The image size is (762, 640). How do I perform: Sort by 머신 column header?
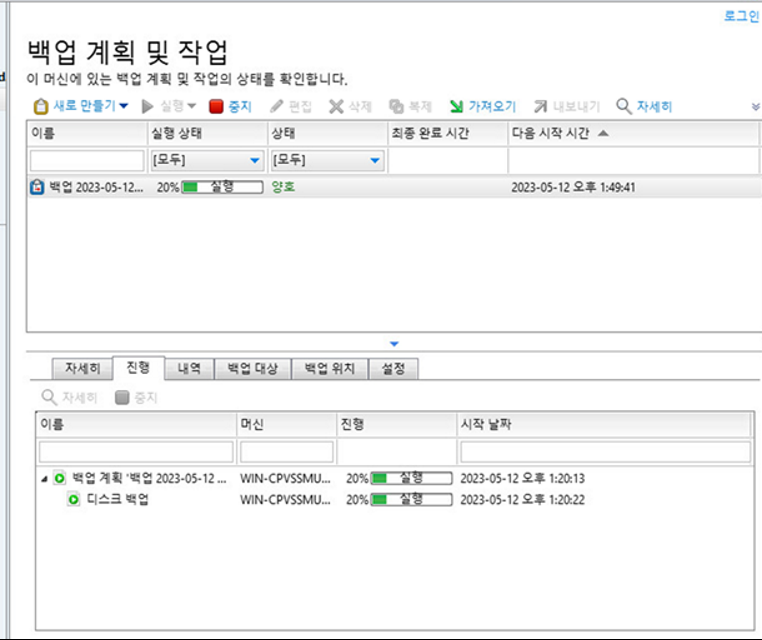[x=287, y=424]
